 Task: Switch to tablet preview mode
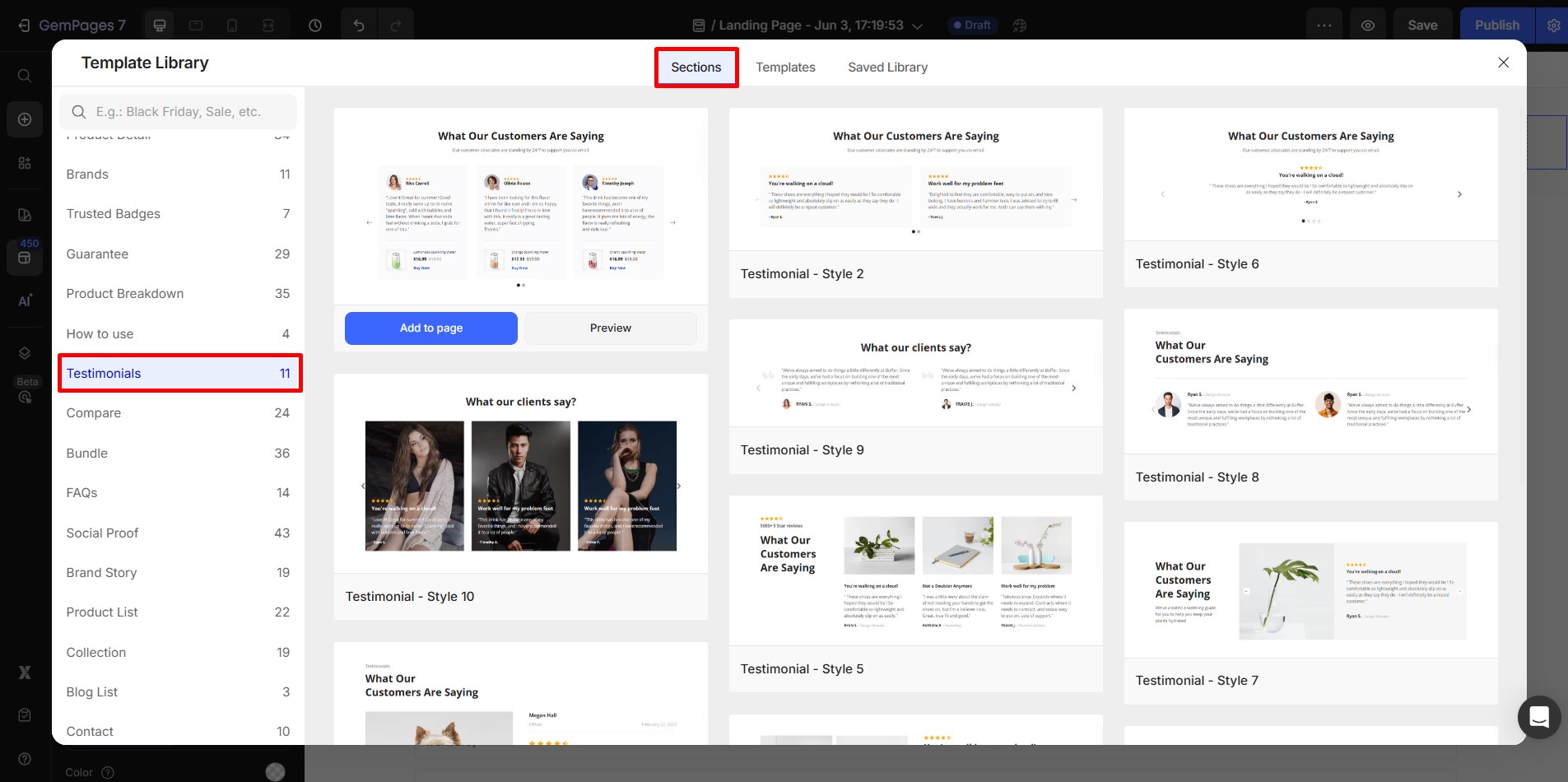pos(196,25)
